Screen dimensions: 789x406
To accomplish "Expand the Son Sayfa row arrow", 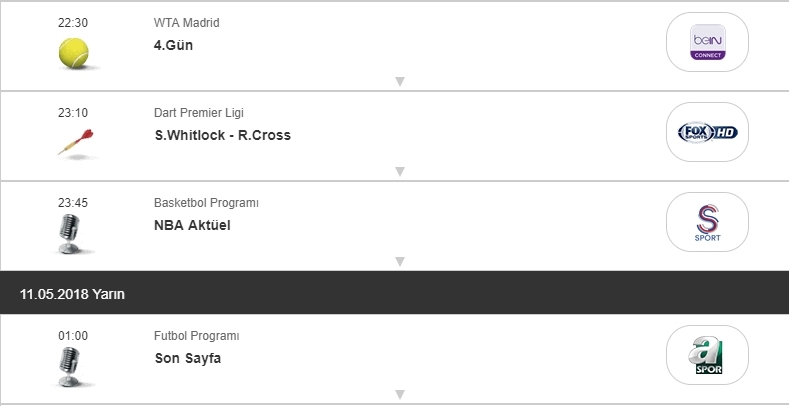I will coord(399,395).
